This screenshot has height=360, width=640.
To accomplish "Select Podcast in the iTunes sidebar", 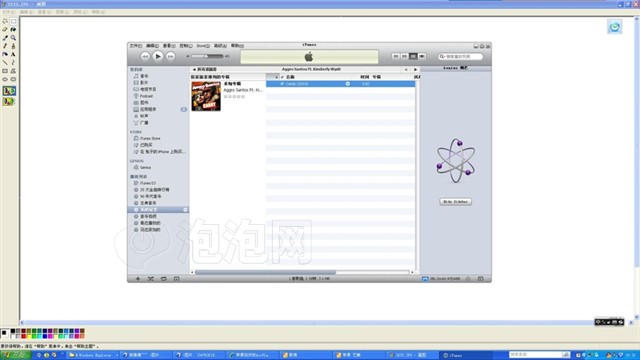I will [x=146, y=96].
